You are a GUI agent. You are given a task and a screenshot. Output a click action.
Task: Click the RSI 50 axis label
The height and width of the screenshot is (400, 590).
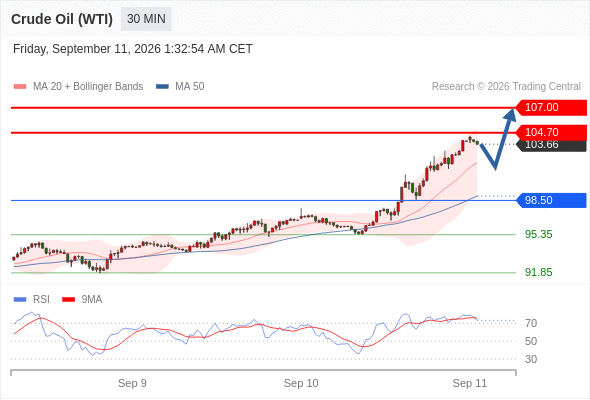[531, 341]
